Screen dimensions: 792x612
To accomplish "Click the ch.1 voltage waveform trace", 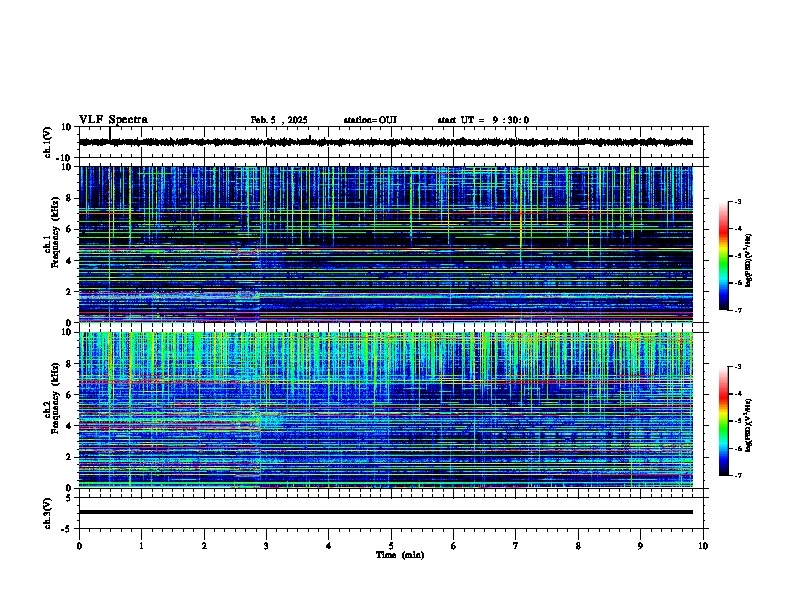I will click(x=386, y=142).
